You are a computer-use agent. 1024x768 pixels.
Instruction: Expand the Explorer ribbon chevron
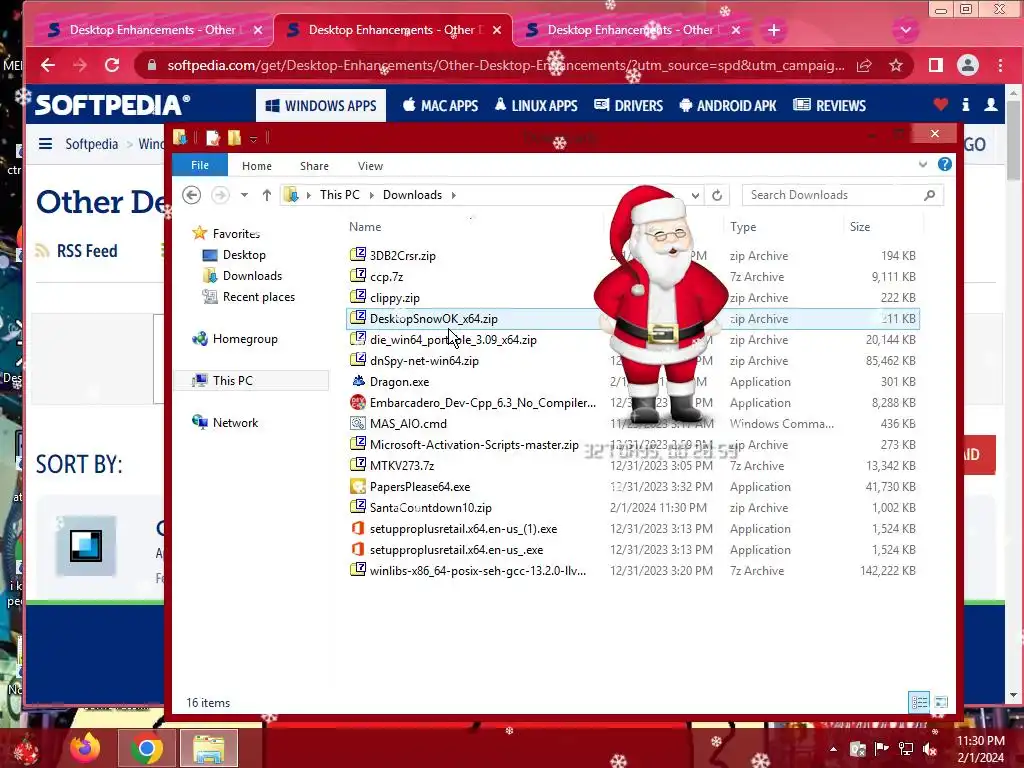pyautogui.click(x=923, y=165)
